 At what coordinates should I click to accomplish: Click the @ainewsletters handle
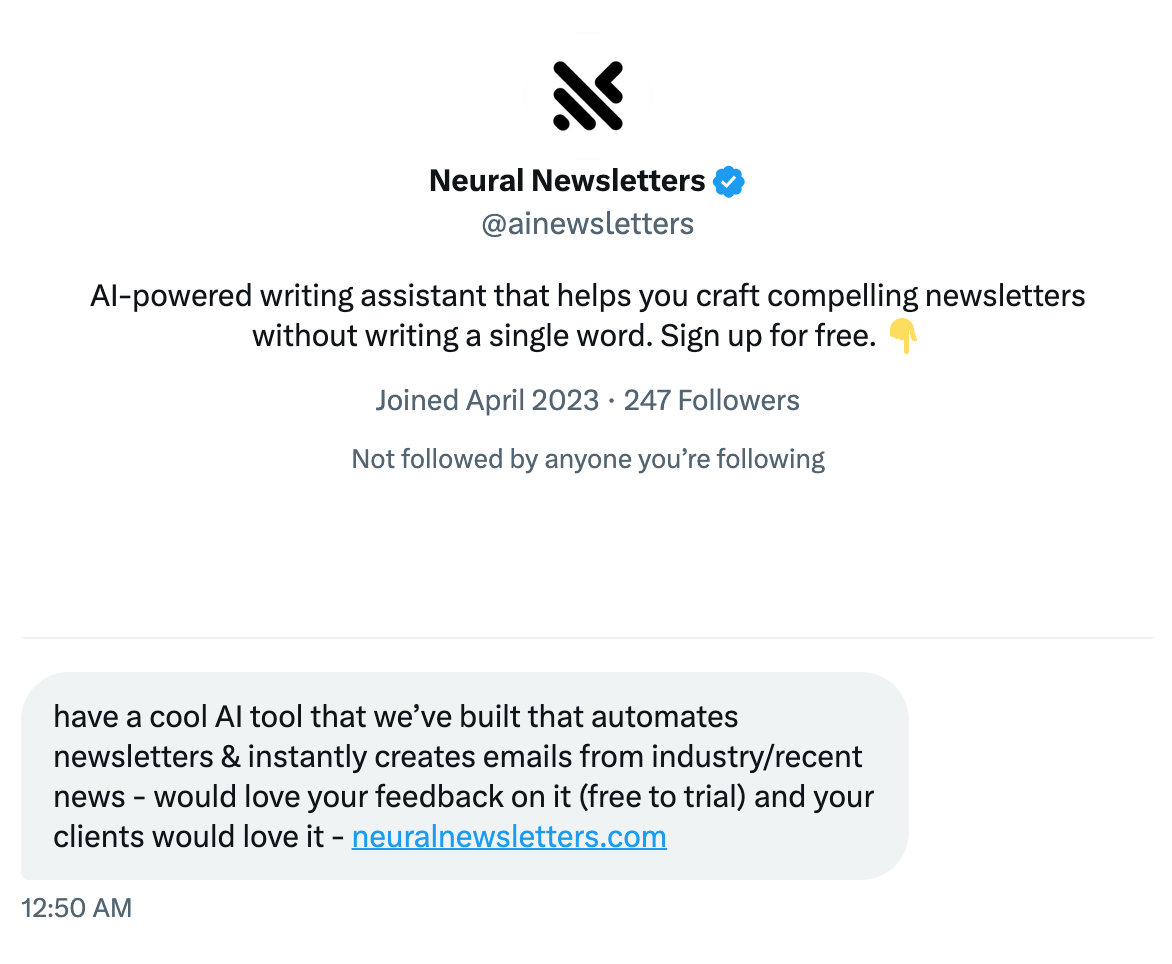coord(587,223)
